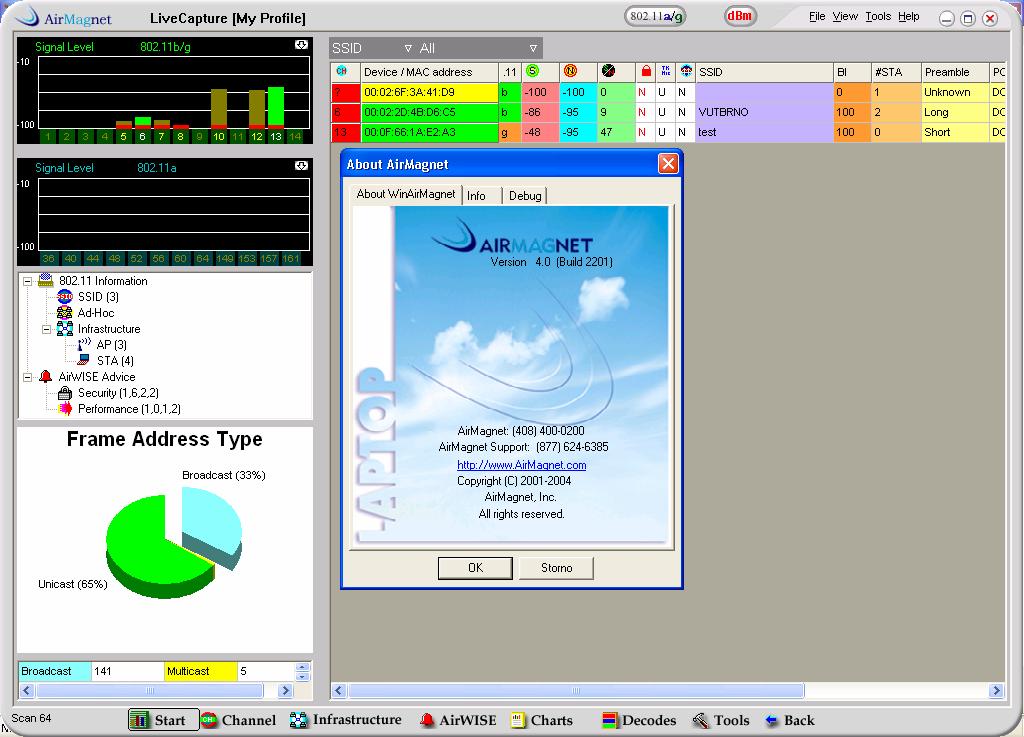Select Performance (1,0,1,2) advice item
Viewport: 1024px width, 737px height.
pos(129,409)
